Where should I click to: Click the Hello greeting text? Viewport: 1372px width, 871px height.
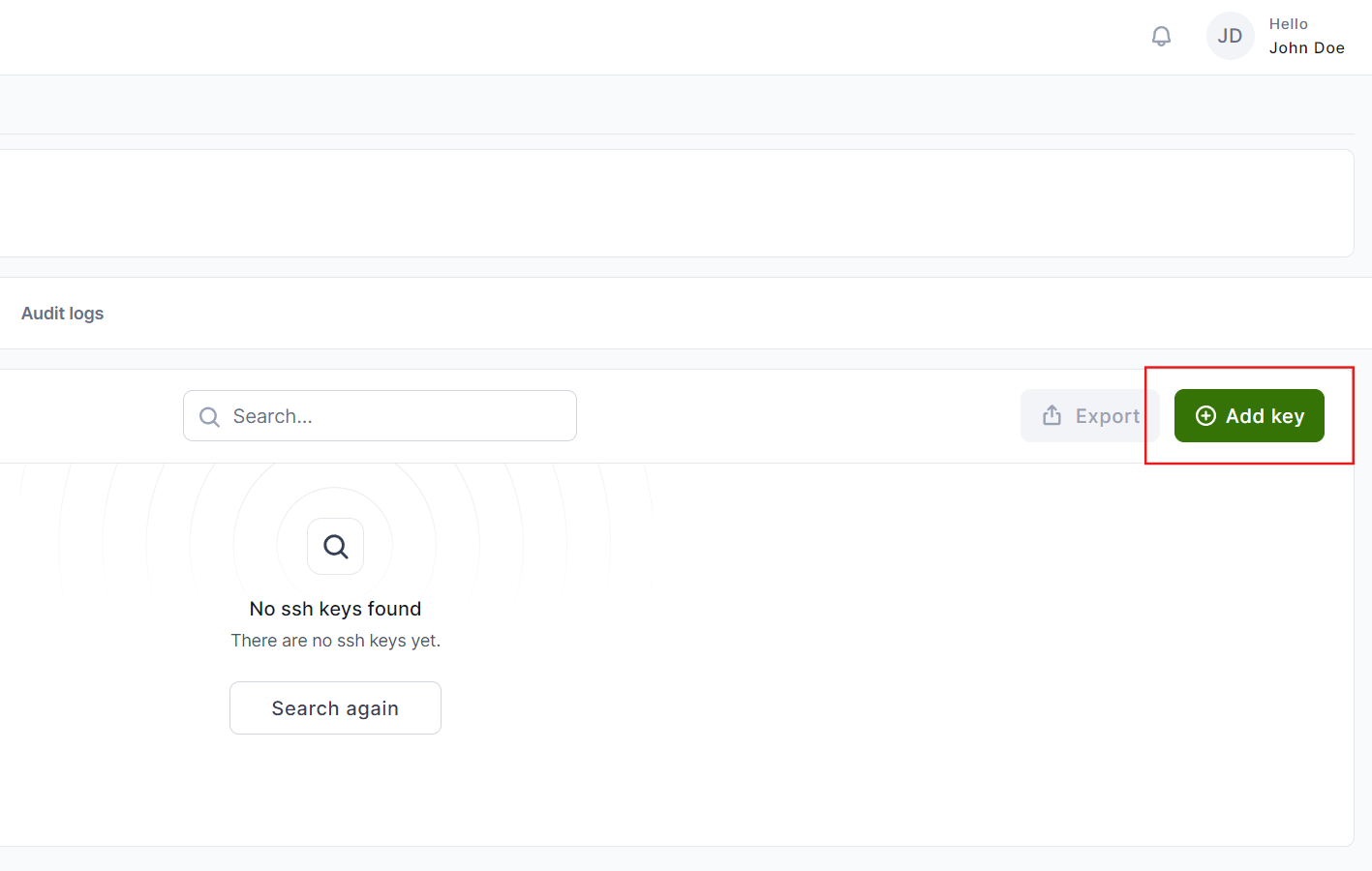tap(1288, 24)
